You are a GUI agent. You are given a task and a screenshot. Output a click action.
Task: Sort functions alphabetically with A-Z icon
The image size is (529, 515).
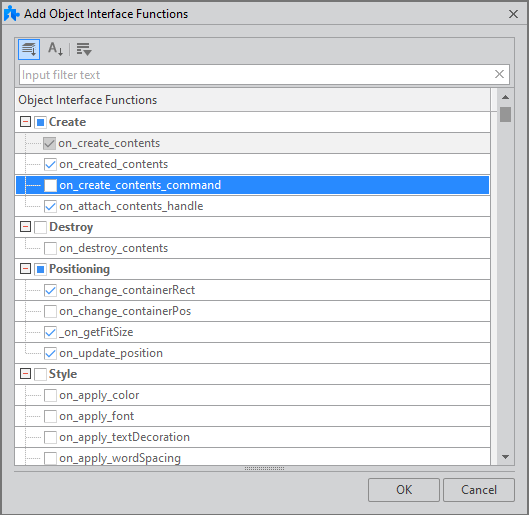(55, 49)
